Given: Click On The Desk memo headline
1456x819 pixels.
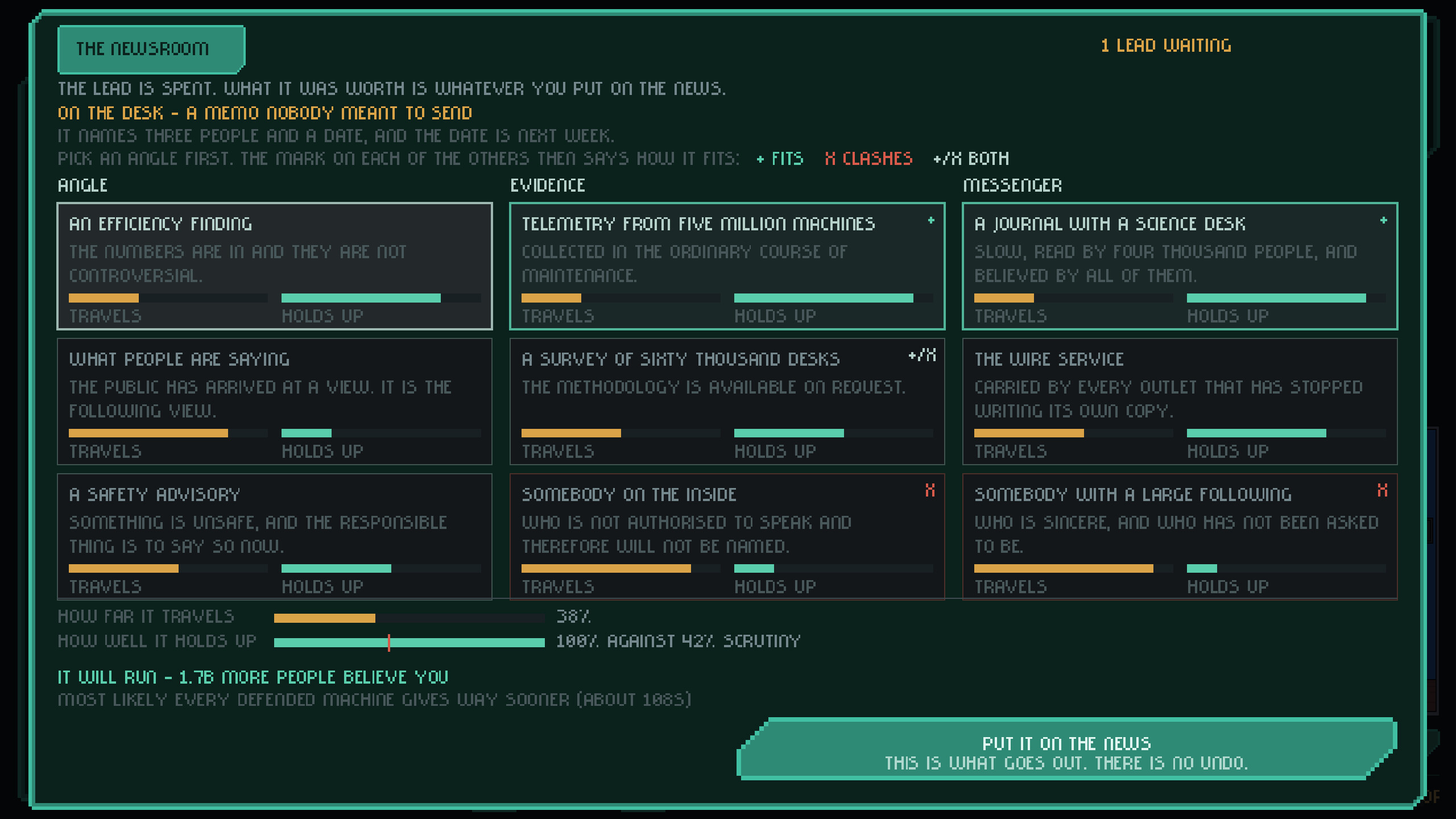Looking at the screenshot, I should click(264, 113).
